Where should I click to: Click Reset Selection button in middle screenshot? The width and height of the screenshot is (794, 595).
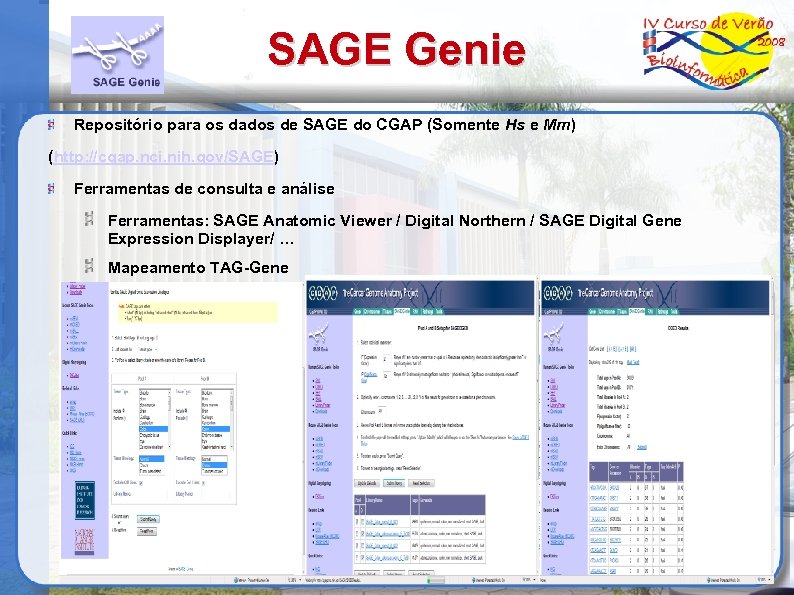(x=421, y=483)
